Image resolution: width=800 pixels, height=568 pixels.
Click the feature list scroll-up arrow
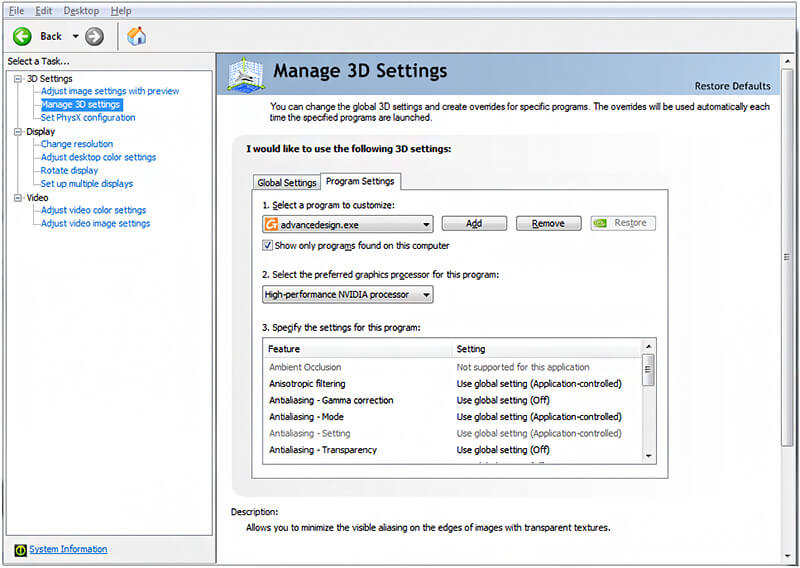click(648, 347)
